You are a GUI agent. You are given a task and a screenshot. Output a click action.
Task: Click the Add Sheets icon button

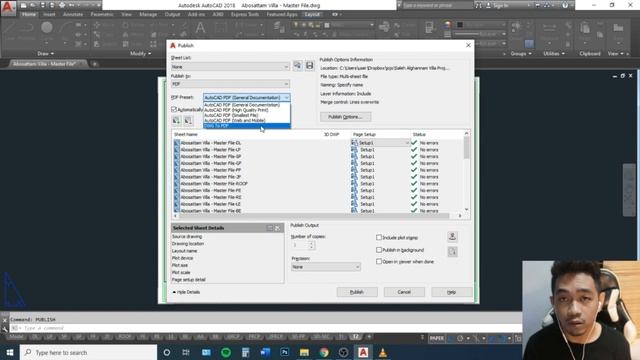click(176, 121)
